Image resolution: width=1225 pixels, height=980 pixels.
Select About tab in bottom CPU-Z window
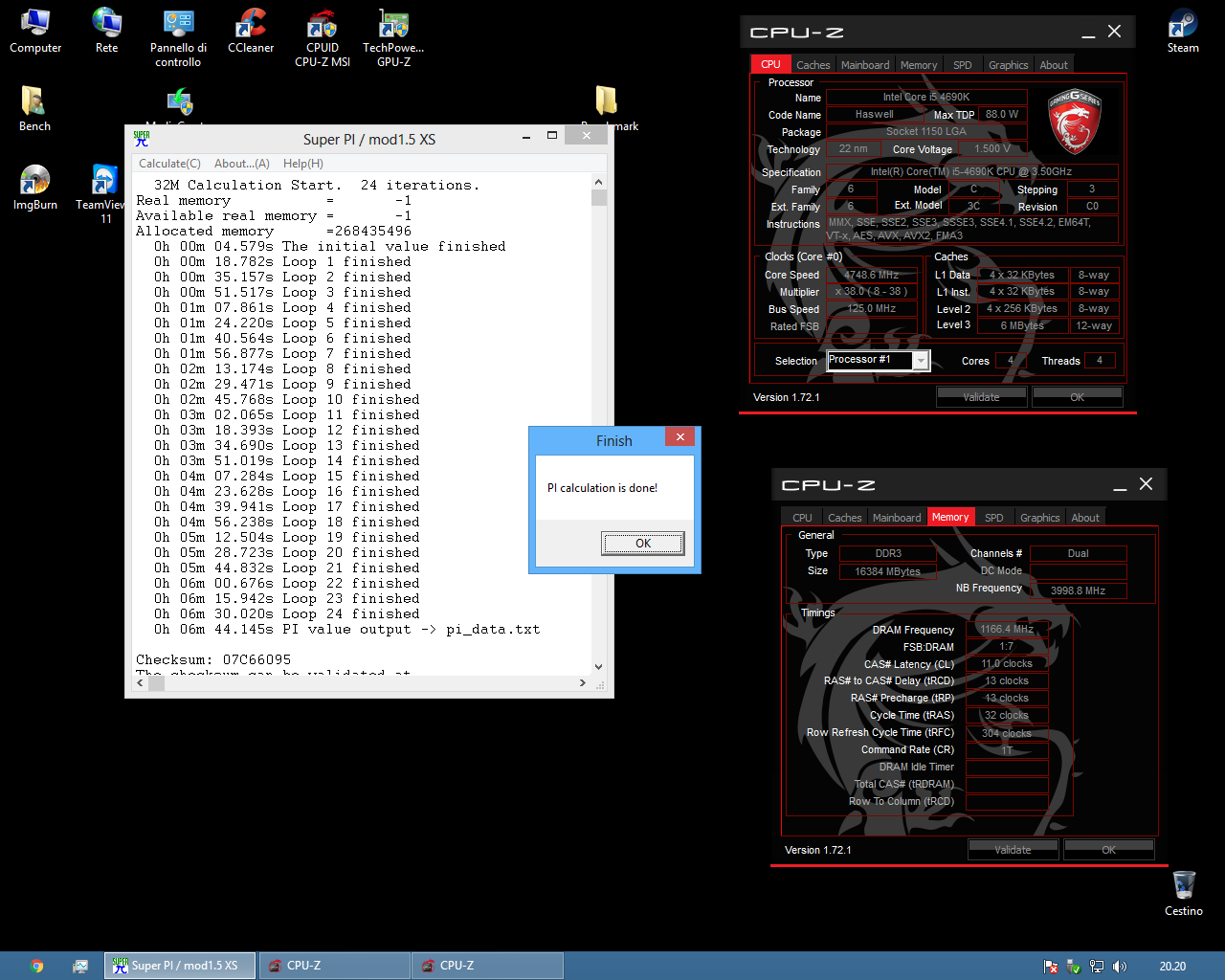[x=1085, y=518]
